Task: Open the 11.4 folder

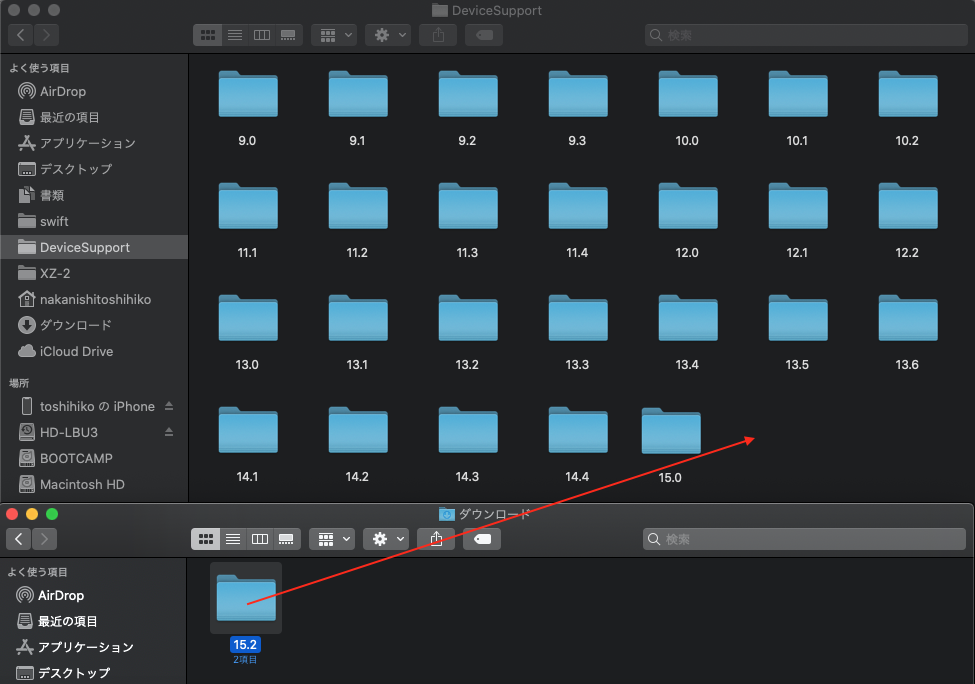Action: 578,206
